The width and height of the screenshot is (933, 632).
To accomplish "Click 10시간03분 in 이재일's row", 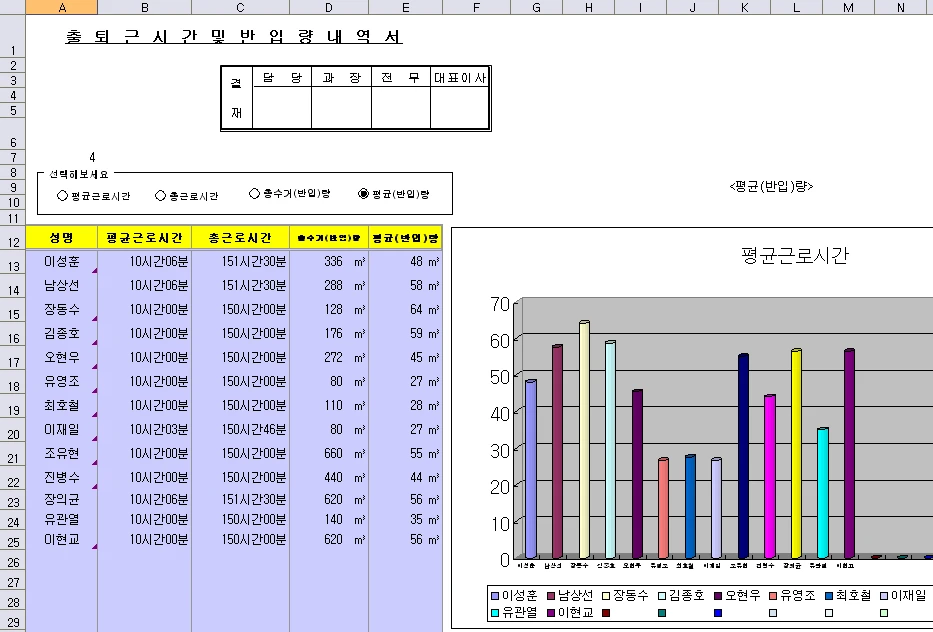I will (x=145, y=429).
